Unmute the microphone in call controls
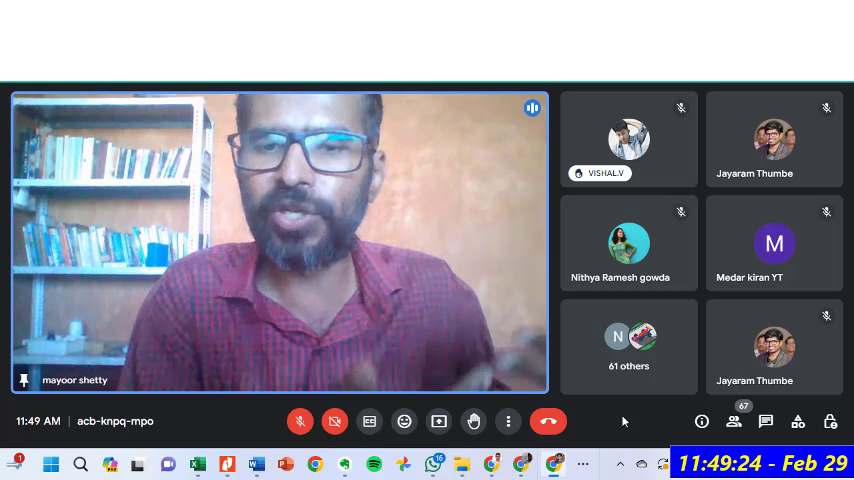 300,421
